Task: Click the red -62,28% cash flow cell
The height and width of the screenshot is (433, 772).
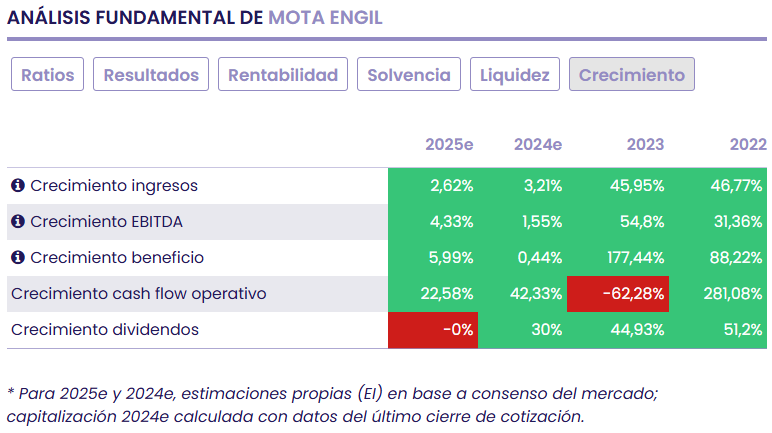Action: [x=618, y=294]
